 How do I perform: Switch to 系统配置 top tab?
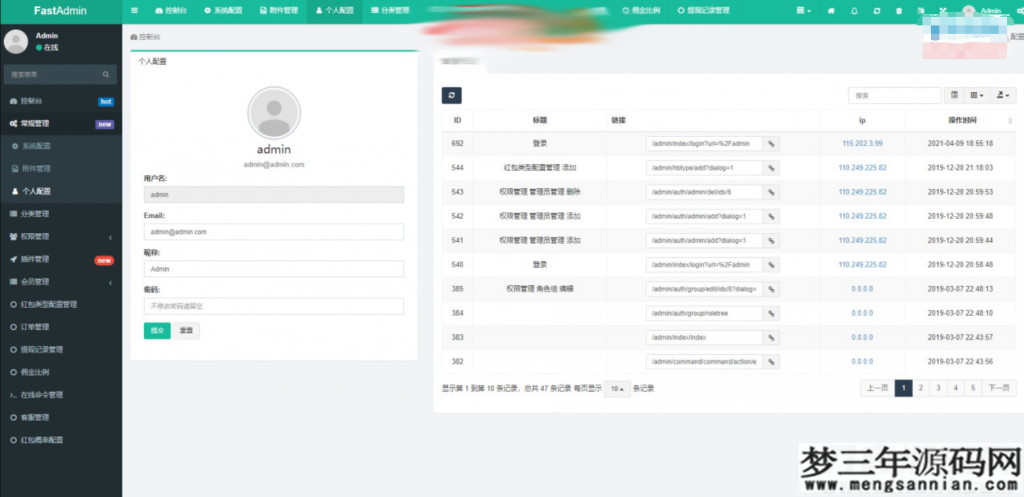click(x=223, y=11)
